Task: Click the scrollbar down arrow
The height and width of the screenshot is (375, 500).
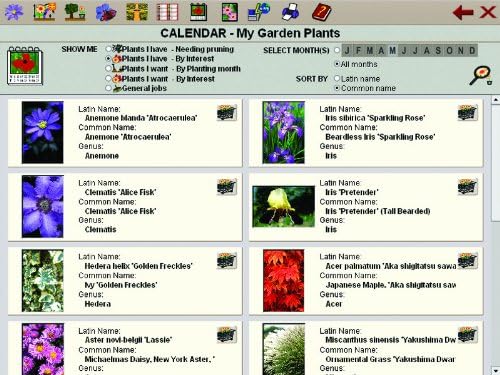Action: [x=496, y=370]
